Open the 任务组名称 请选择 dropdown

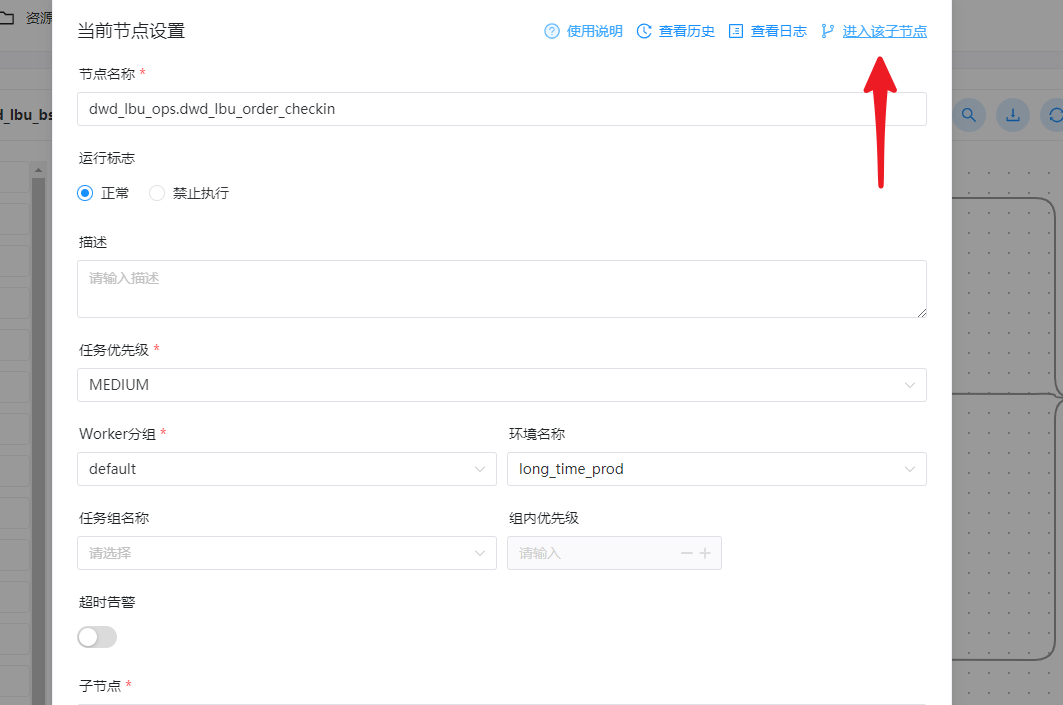(287, 553)
